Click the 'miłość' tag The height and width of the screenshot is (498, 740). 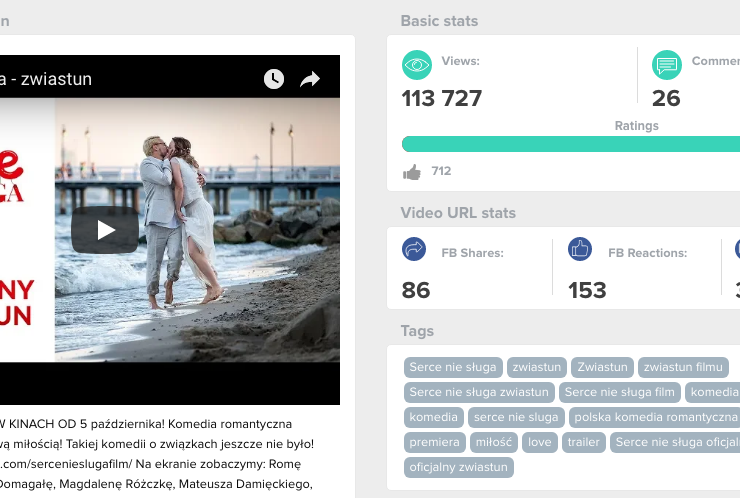coord(493,442)
